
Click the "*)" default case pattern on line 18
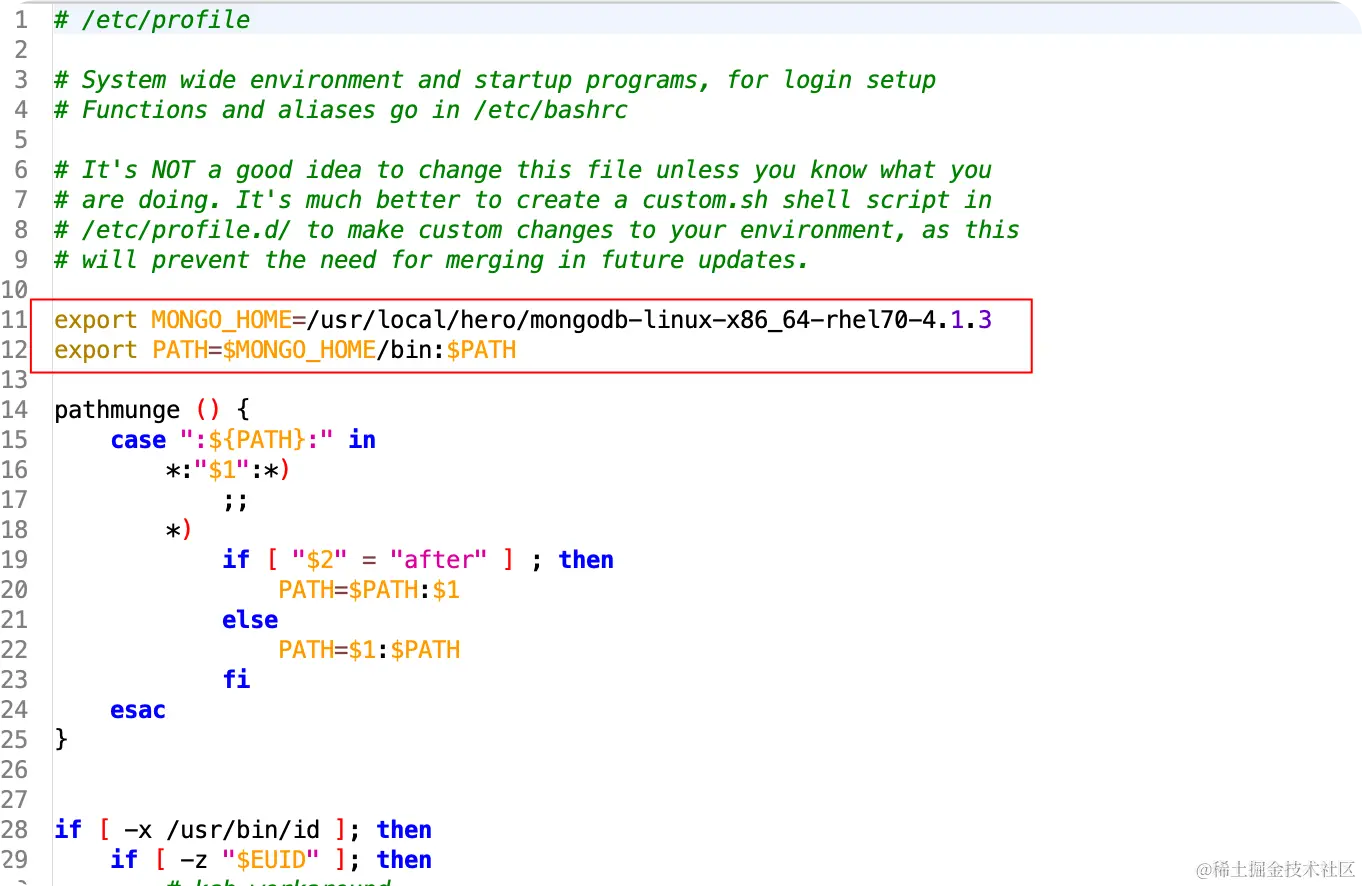point(179,530)
